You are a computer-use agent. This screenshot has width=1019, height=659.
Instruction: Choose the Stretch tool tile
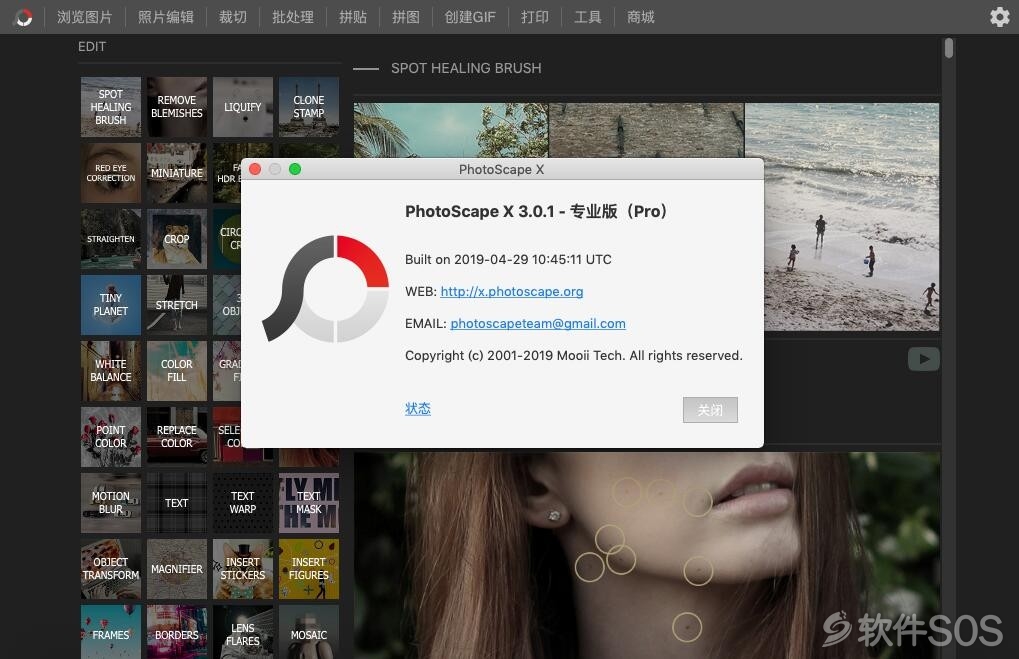[x=177, y=305]
